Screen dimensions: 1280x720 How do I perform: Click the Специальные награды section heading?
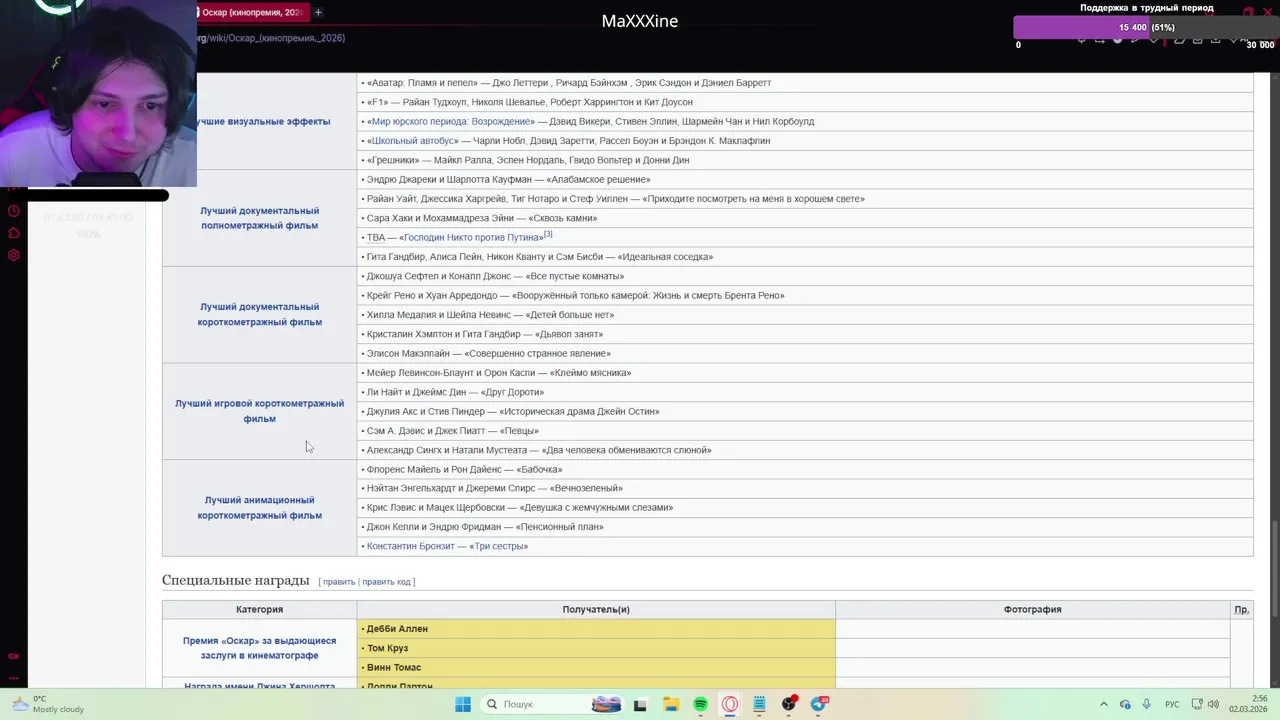click(x=235, y=580)
